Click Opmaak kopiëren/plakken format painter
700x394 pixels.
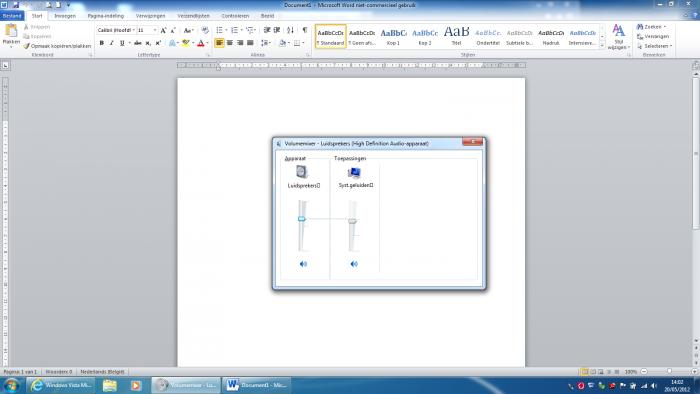[x=57, y=46]
